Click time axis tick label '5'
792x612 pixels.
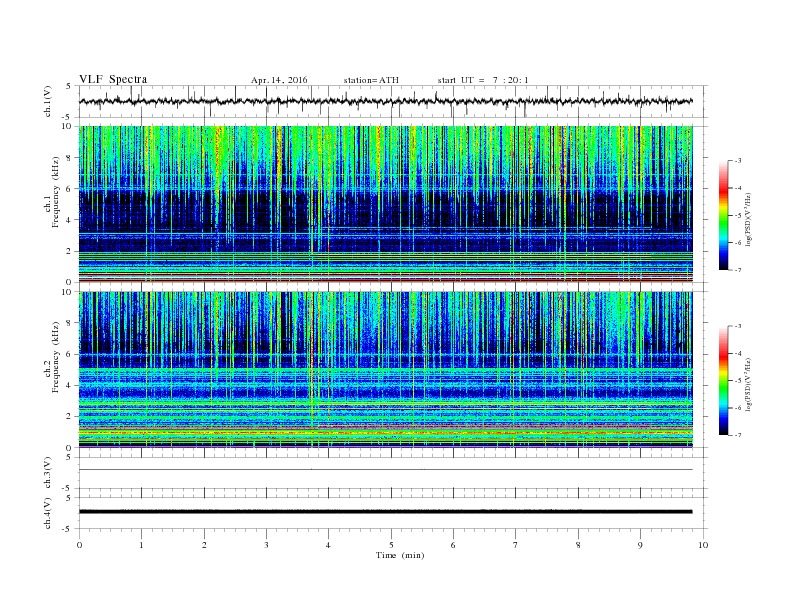pos(391,545)
